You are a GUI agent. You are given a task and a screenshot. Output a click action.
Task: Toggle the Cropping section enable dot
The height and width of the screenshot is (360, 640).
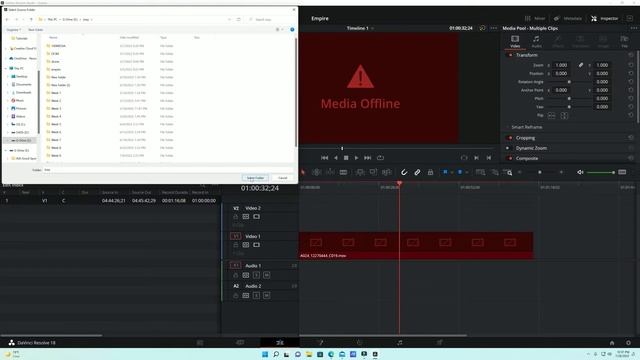[510, 138]
